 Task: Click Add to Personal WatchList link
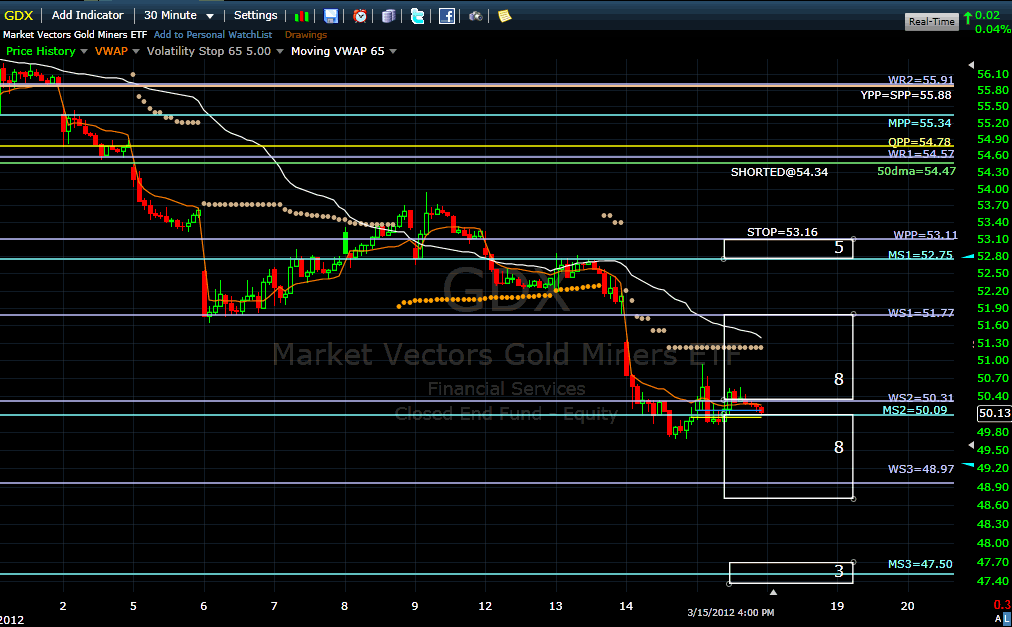(x=213, y=35)
